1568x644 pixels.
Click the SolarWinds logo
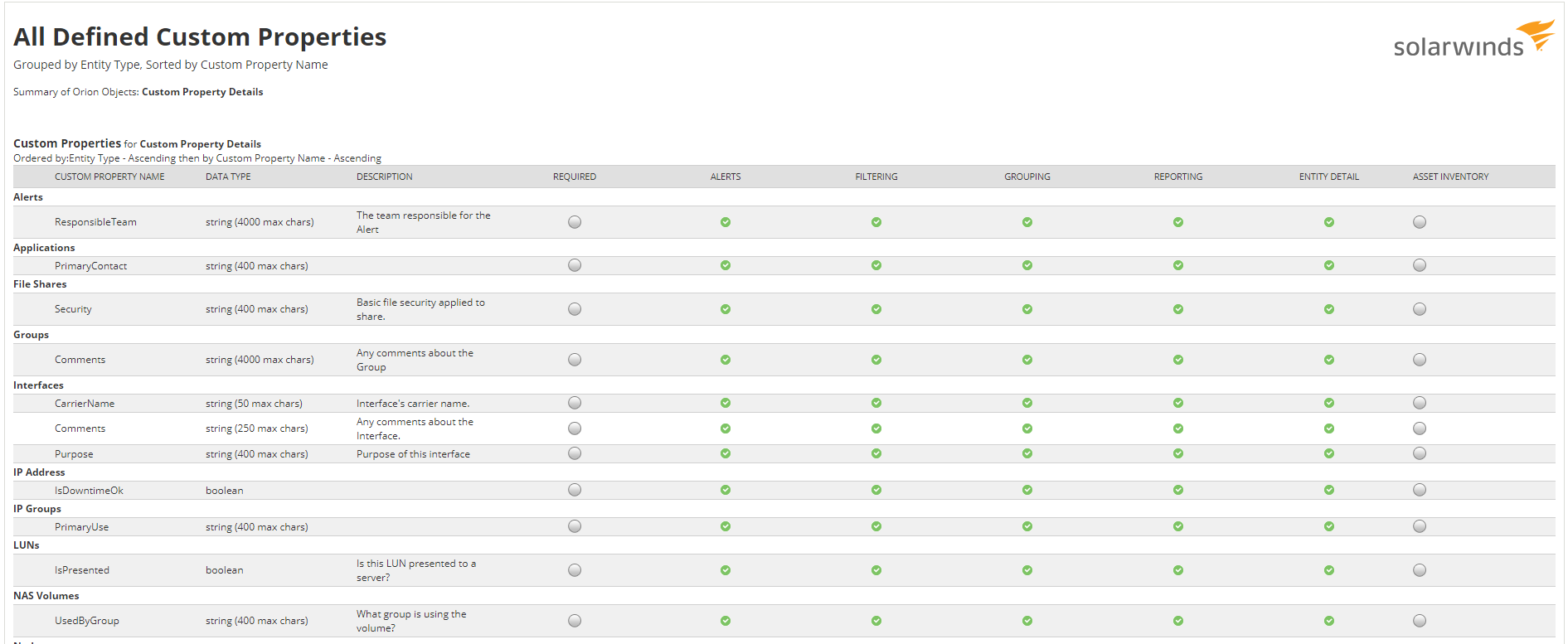pos(1473,39)
